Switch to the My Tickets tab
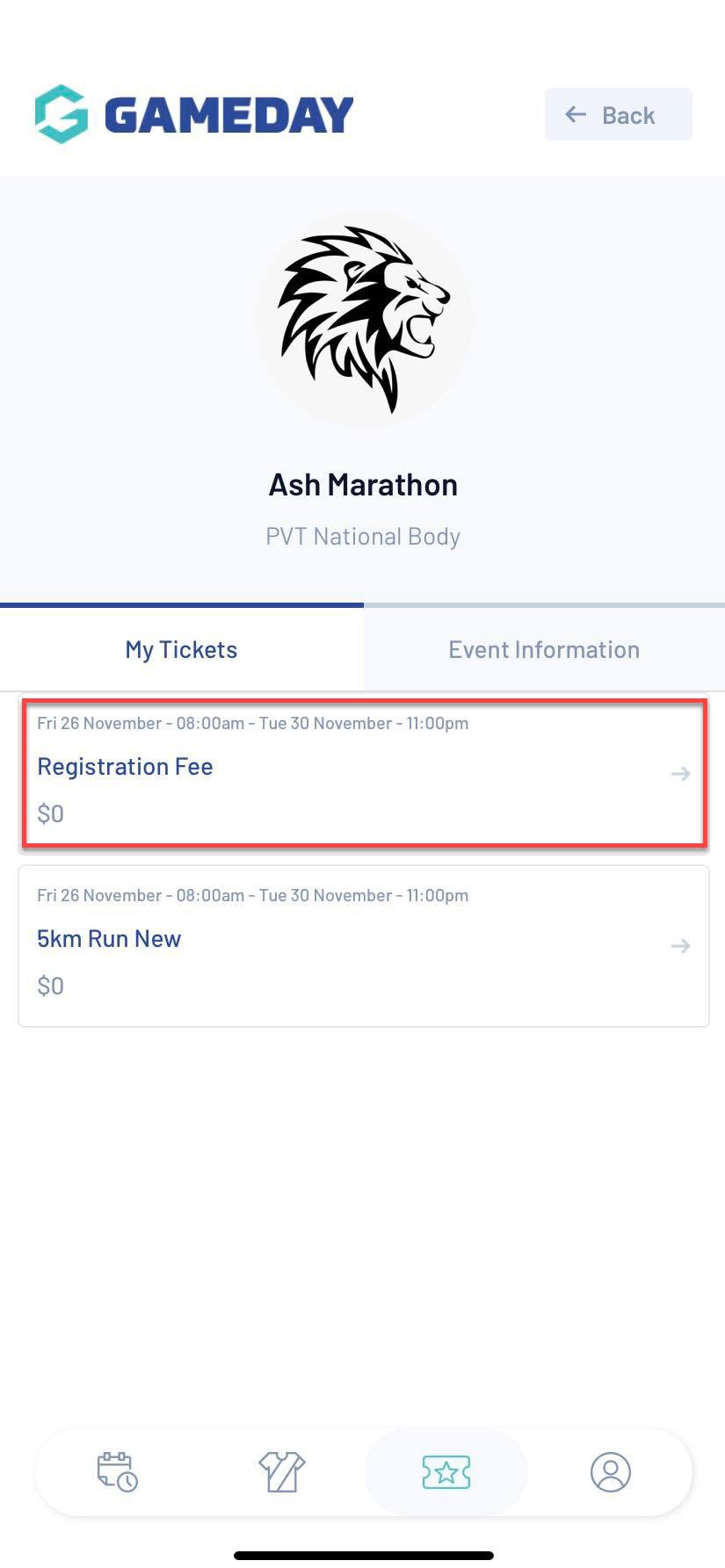 click(181, 650)
